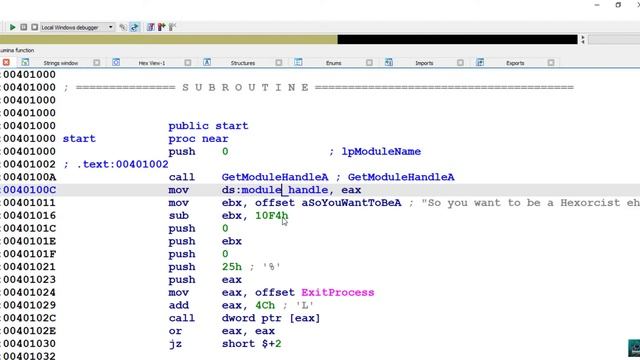Click the red X icon on the leftmost tab
The width and height of the screenshot is (640, 360).
coord(6,62)
